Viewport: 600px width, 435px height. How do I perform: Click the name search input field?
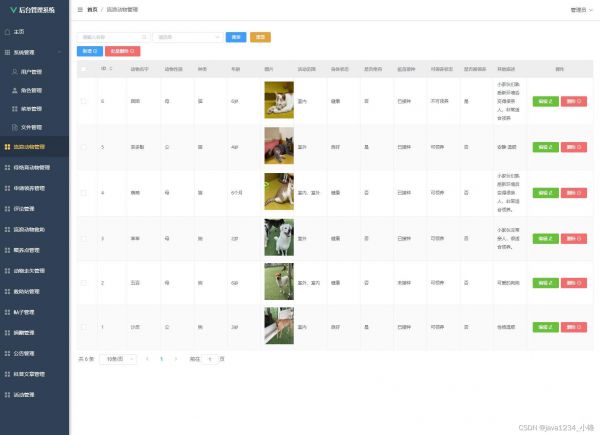tap(113, 37)
